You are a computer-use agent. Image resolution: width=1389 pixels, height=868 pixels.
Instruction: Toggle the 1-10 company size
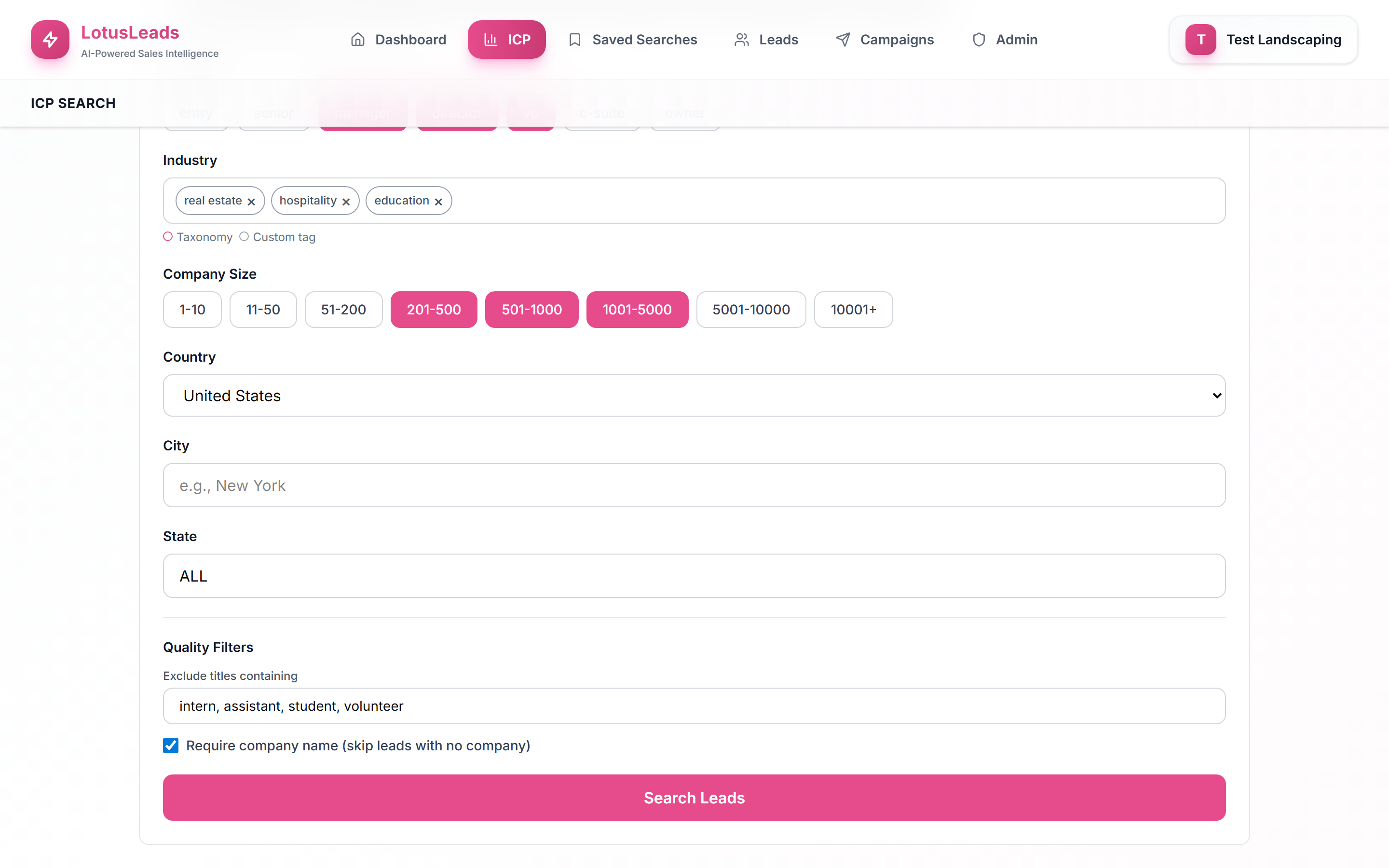click(192, 310)
